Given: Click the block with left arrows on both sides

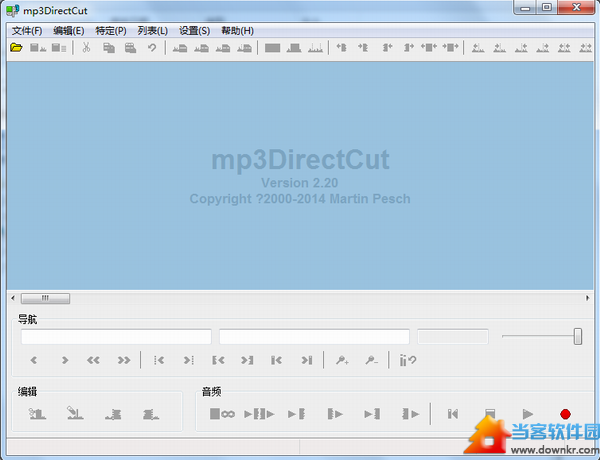Looking at the screenshot, I should tap(429, 47).
